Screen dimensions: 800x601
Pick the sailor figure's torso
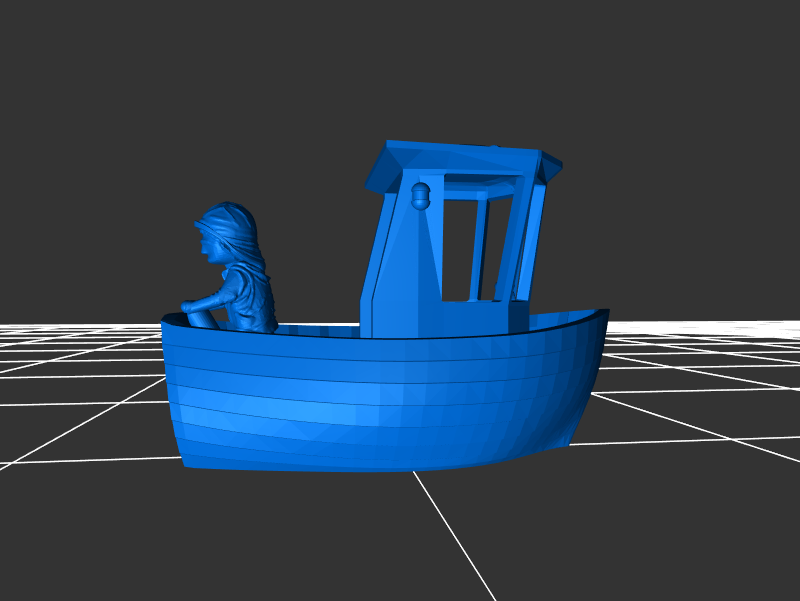(250, 295)
